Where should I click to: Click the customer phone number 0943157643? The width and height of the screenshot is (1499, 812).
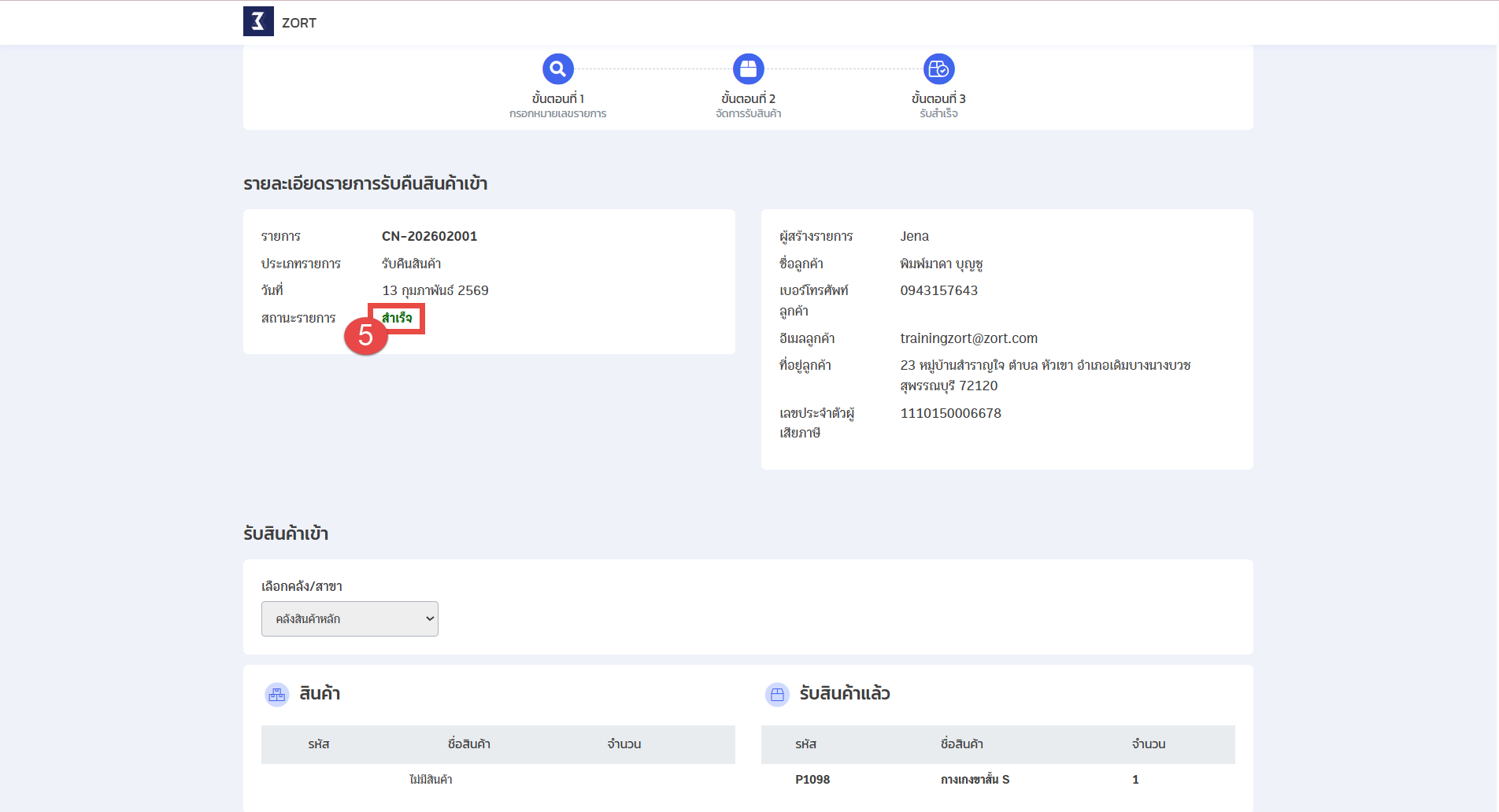click(938, 290)
